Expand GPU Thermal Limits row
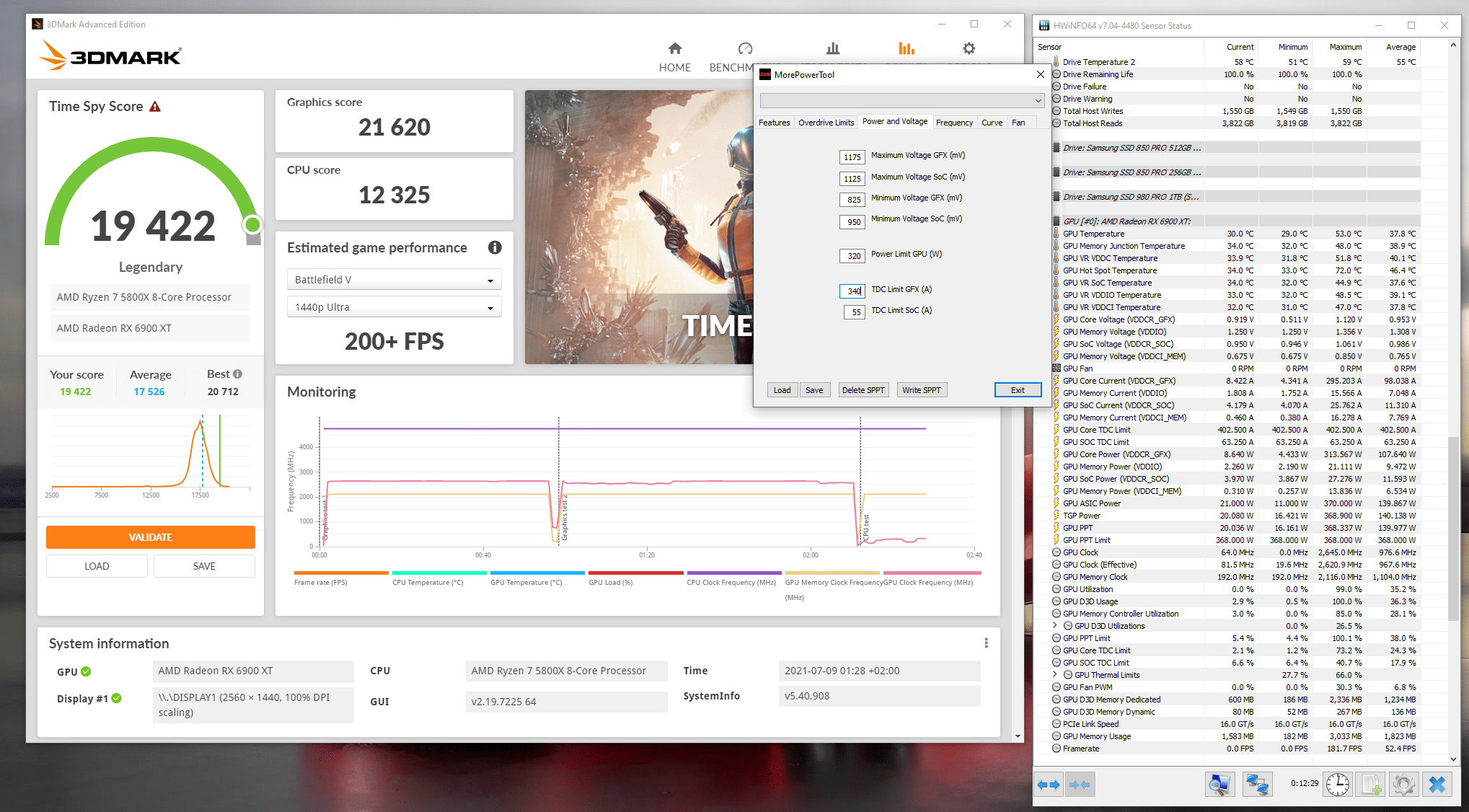The image size is (1469, 812). (x=1055, y=675)
